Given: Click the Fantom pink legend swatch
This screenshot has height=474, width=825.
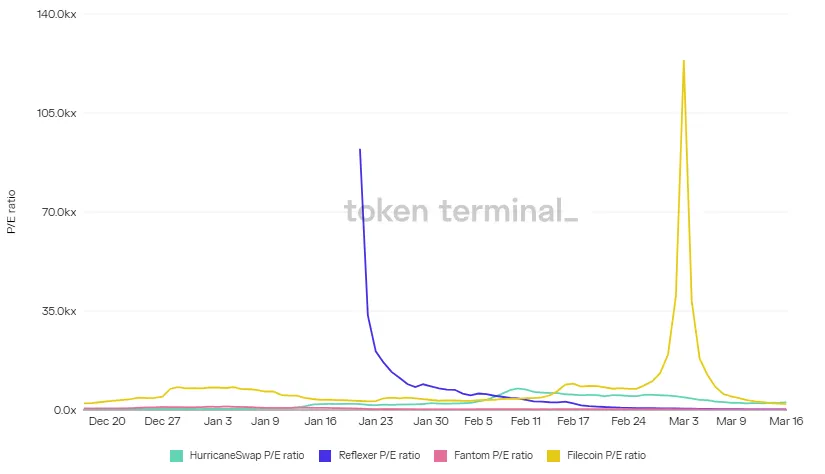Looking at the screenshot, I should click(x=440, y=456).
